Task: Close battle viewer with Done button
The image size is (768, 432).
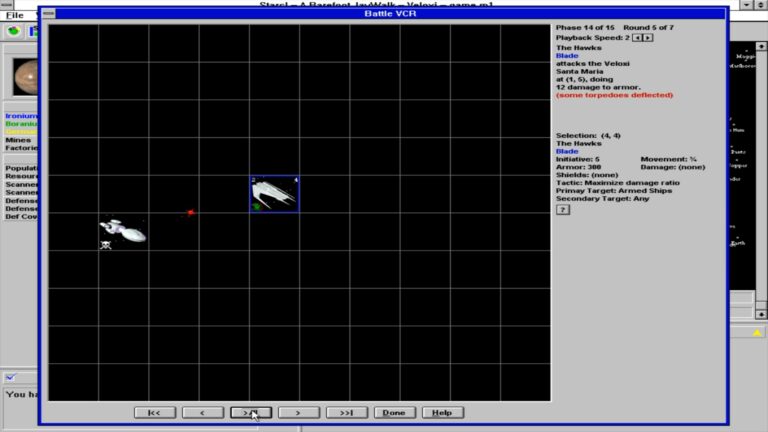Action: pos(395,412)
